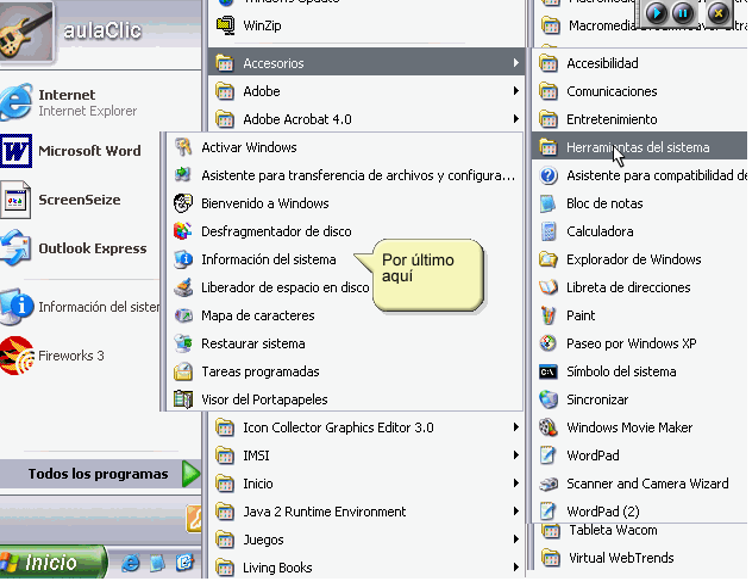Click Información del sistema icon in left pane
The width and height of the screenshot is (756, 579).
pos(17,307)
